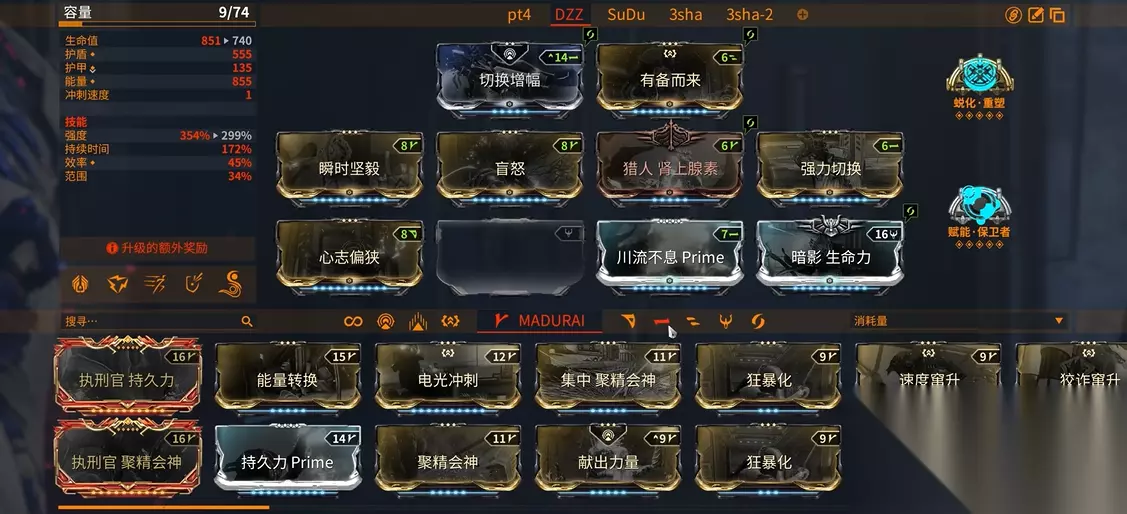This screenshot has width=1127, height=514.
Task: Filter mods by the augment icon
Action: pyautogui.click(x=450, y=321)
